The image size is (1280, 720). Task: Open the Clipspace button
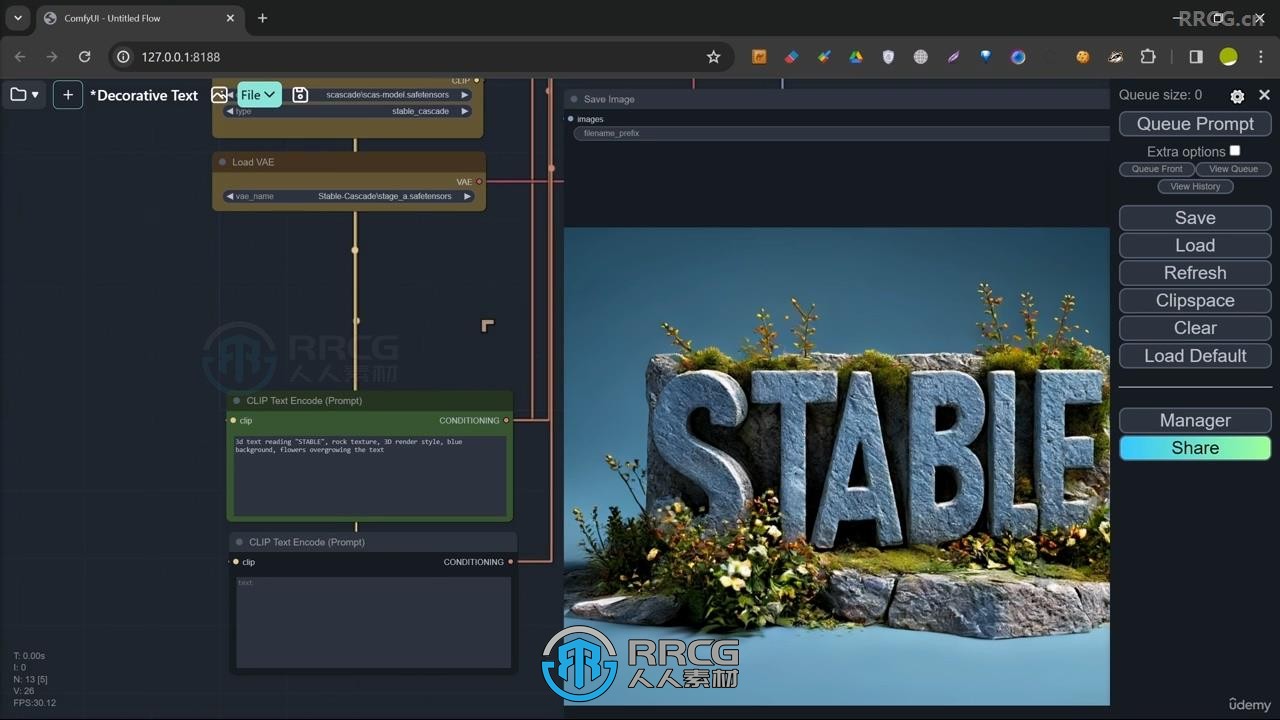(x=1195, y=300)
